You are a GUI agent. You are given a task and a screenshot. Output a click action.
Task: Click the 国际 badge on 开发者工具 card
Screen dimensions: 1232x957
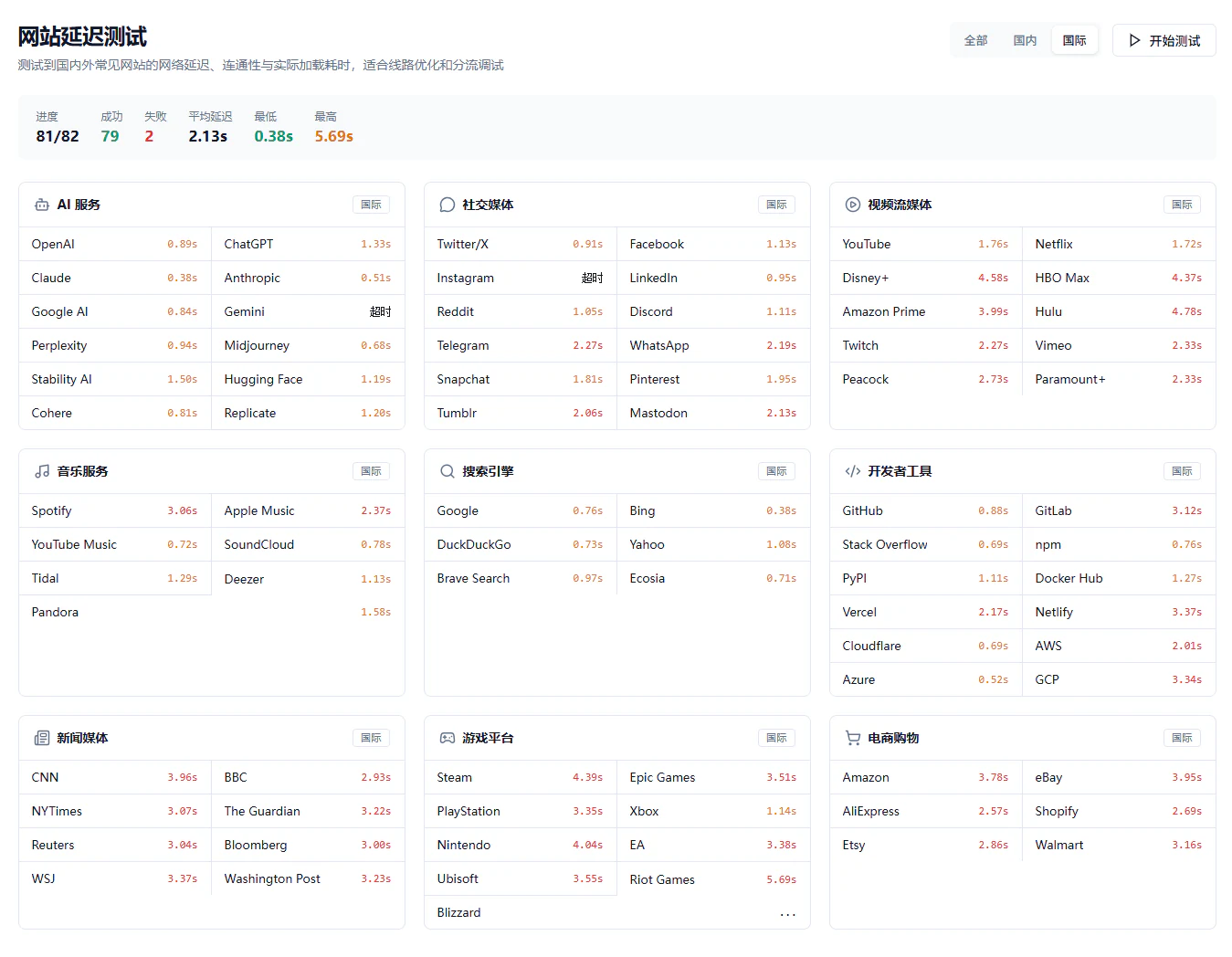coord(1182,471)
